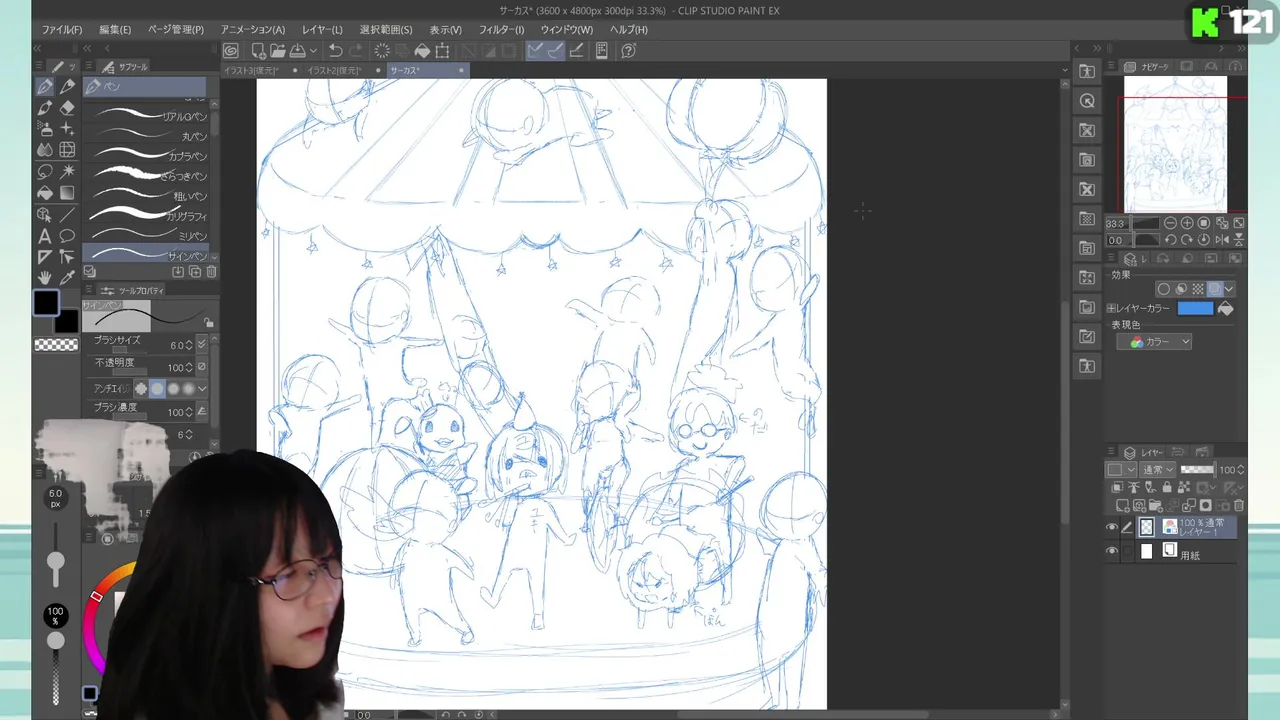Click the Scale and rotate transform icon

pos(442,51)
